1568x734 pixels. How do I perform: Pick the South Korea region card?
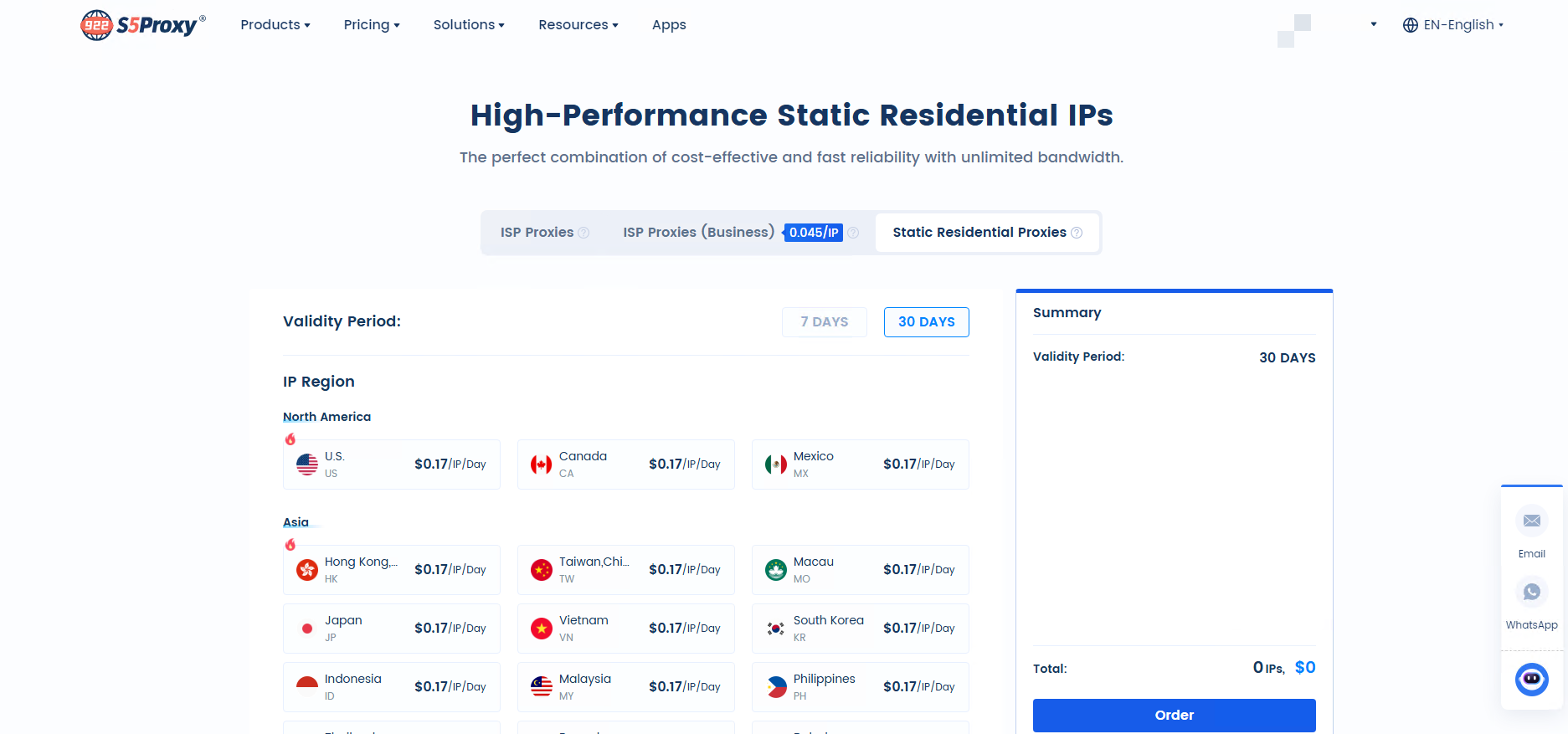860,629
